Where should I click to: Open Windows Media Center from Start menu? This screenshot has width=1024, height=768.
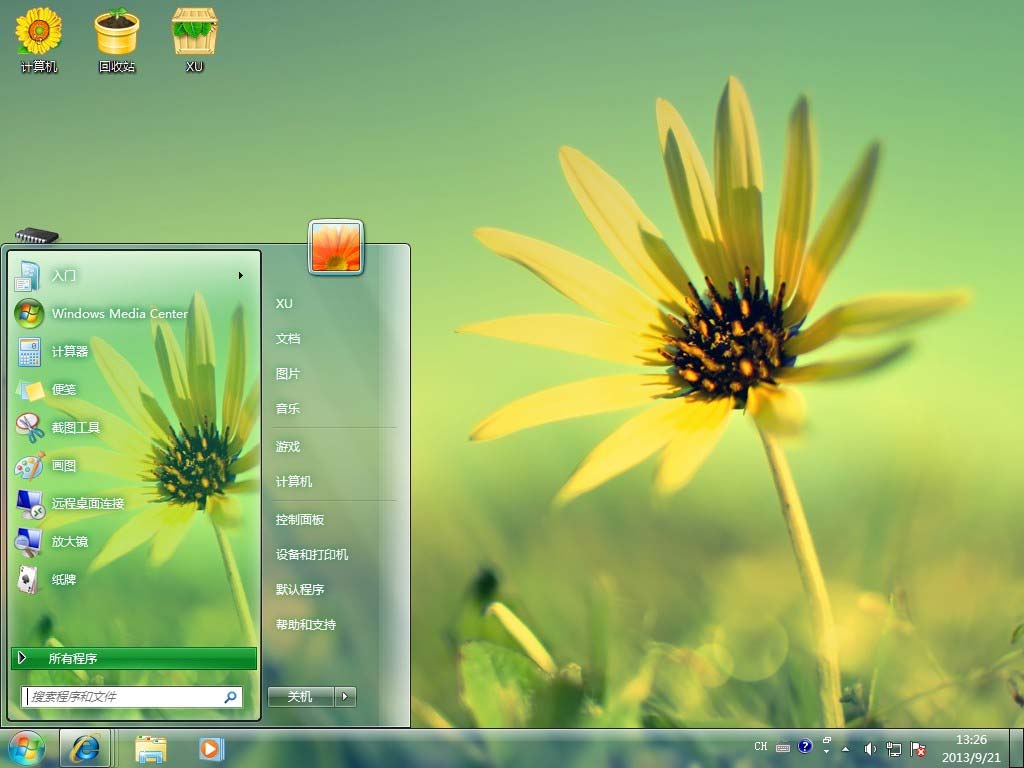click(119, 314)
